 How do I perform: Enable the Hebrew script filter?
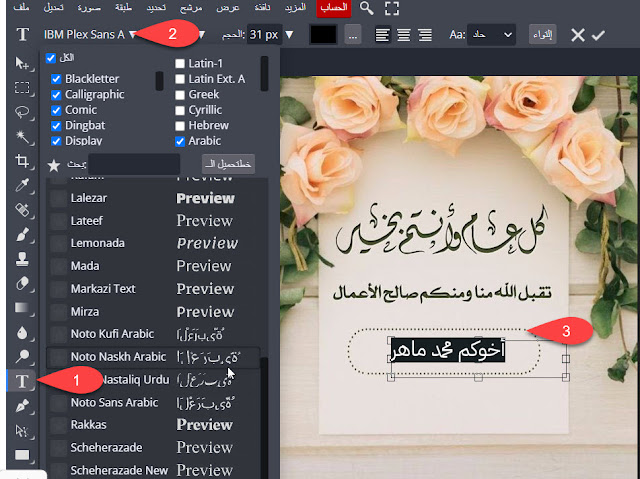click(x=180, y=126)
